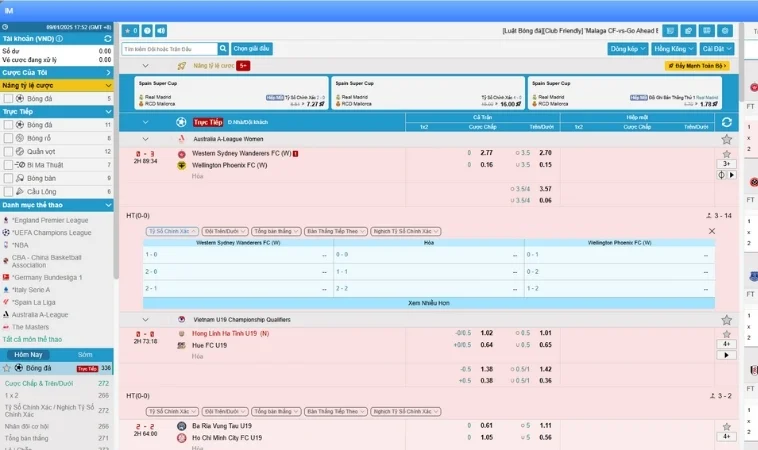The width and height of the screenshot is (758, 450).
Task: Open the Hồng Kông odds format dropdown
Action: [674, 48]
